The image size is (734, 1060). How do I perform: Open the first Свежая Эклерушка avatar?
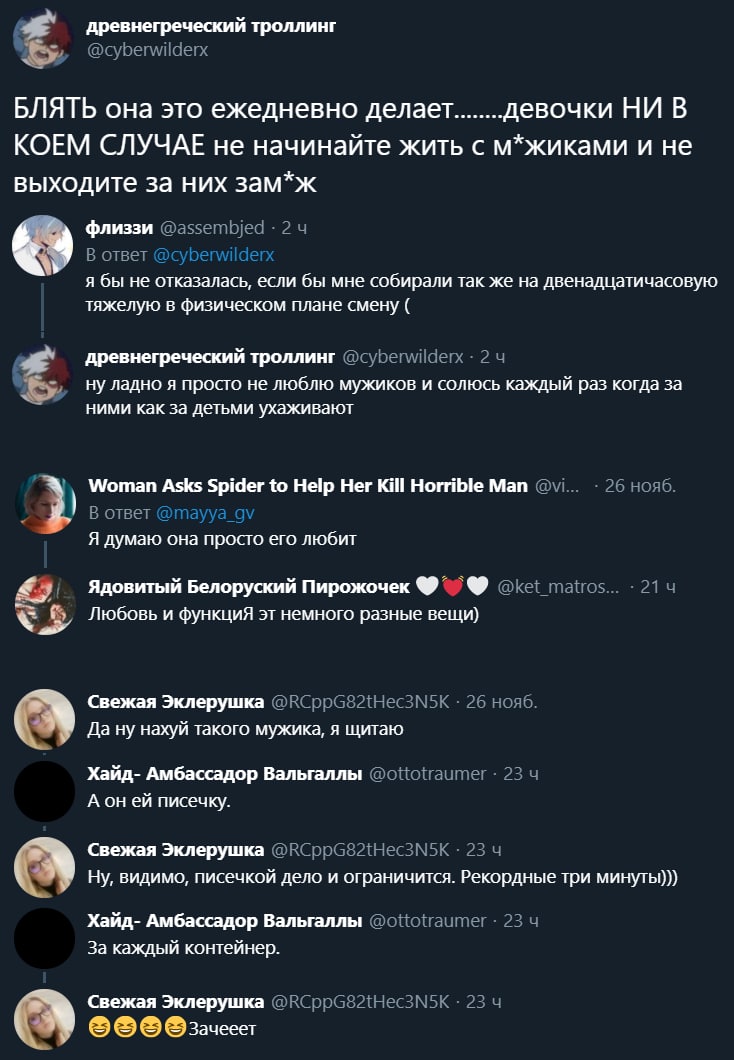[45, 719]
